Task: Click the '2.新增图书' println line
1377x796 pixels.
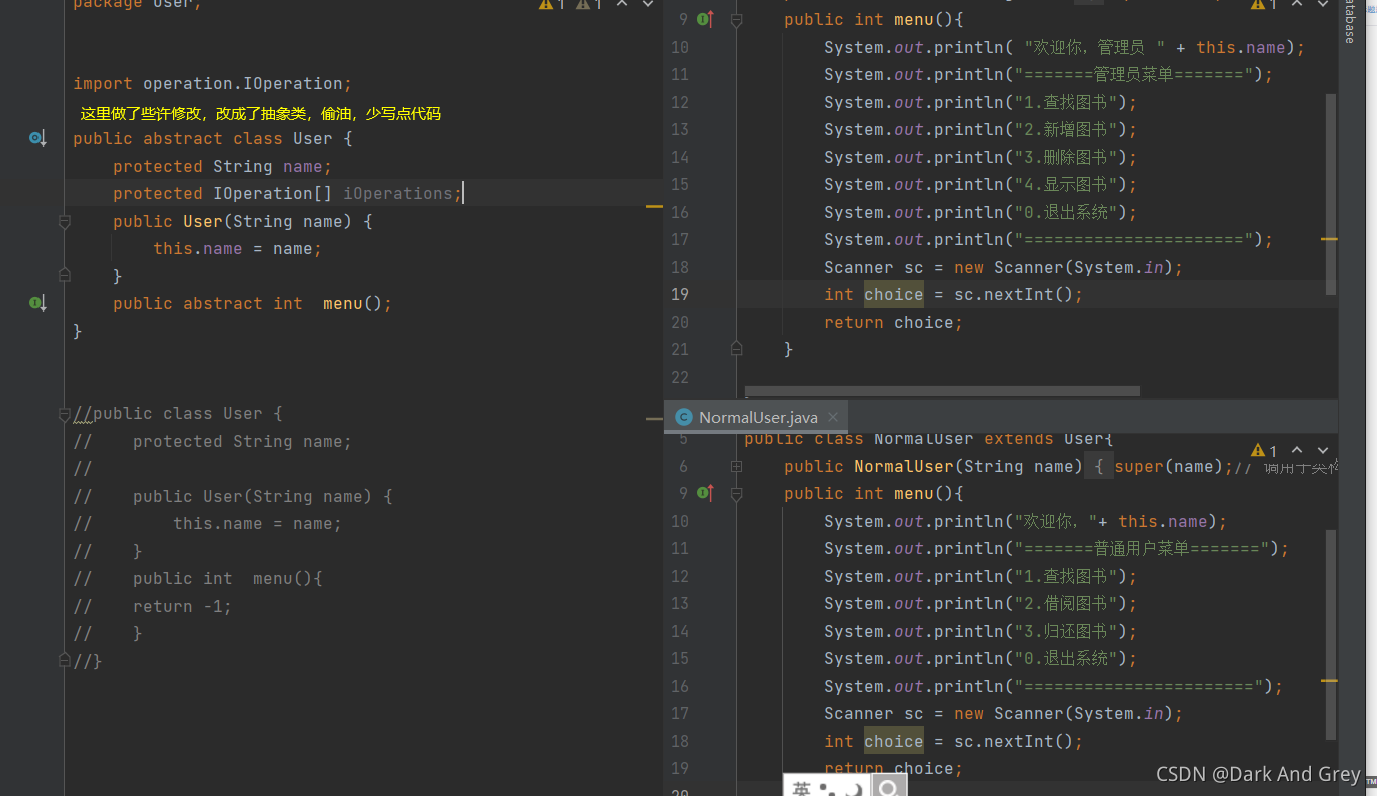Action: pyautogui.click(x=981, y=129)
